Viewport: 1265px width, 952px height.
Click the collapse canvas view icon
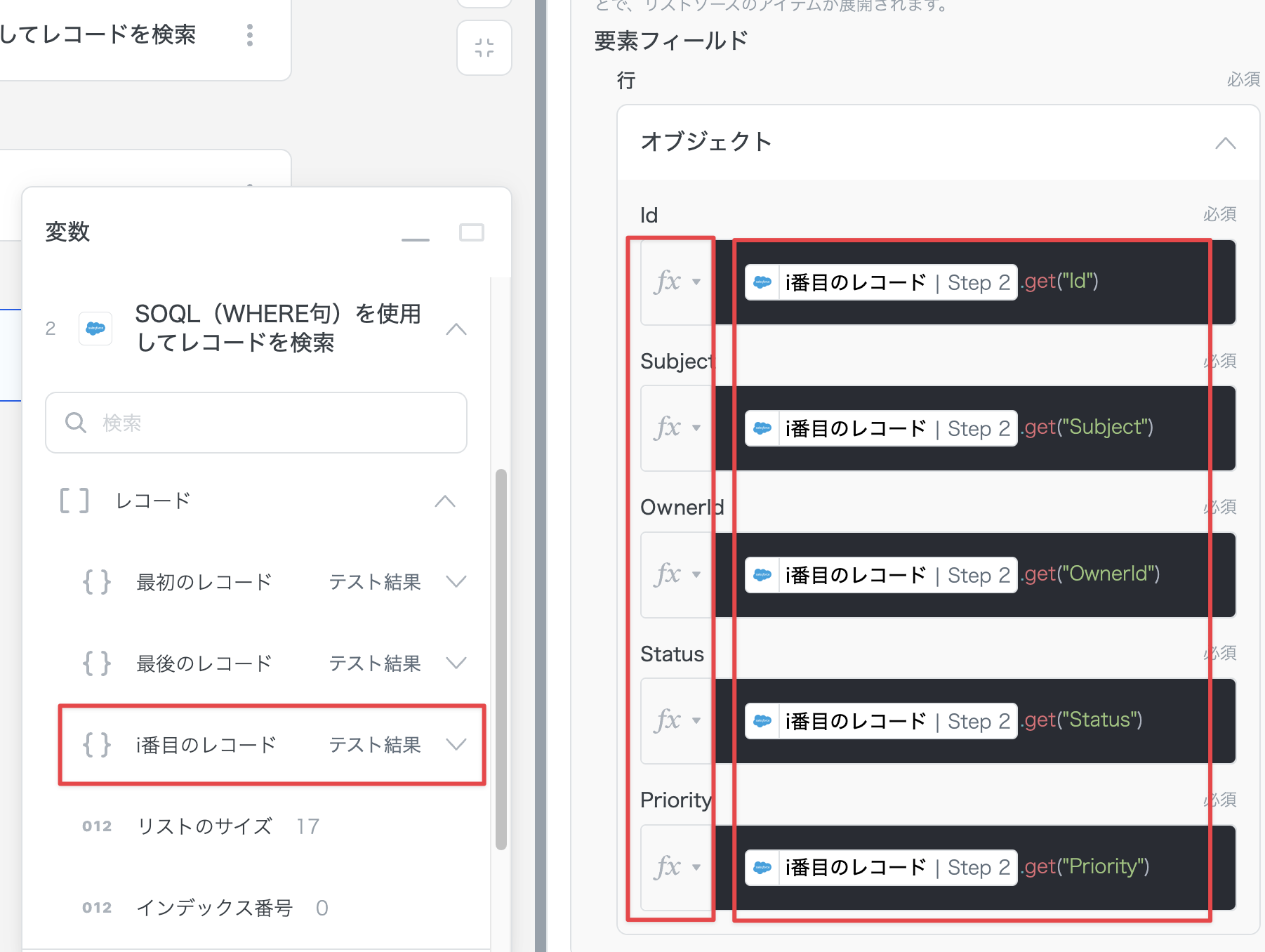click(x=484, y=48)
